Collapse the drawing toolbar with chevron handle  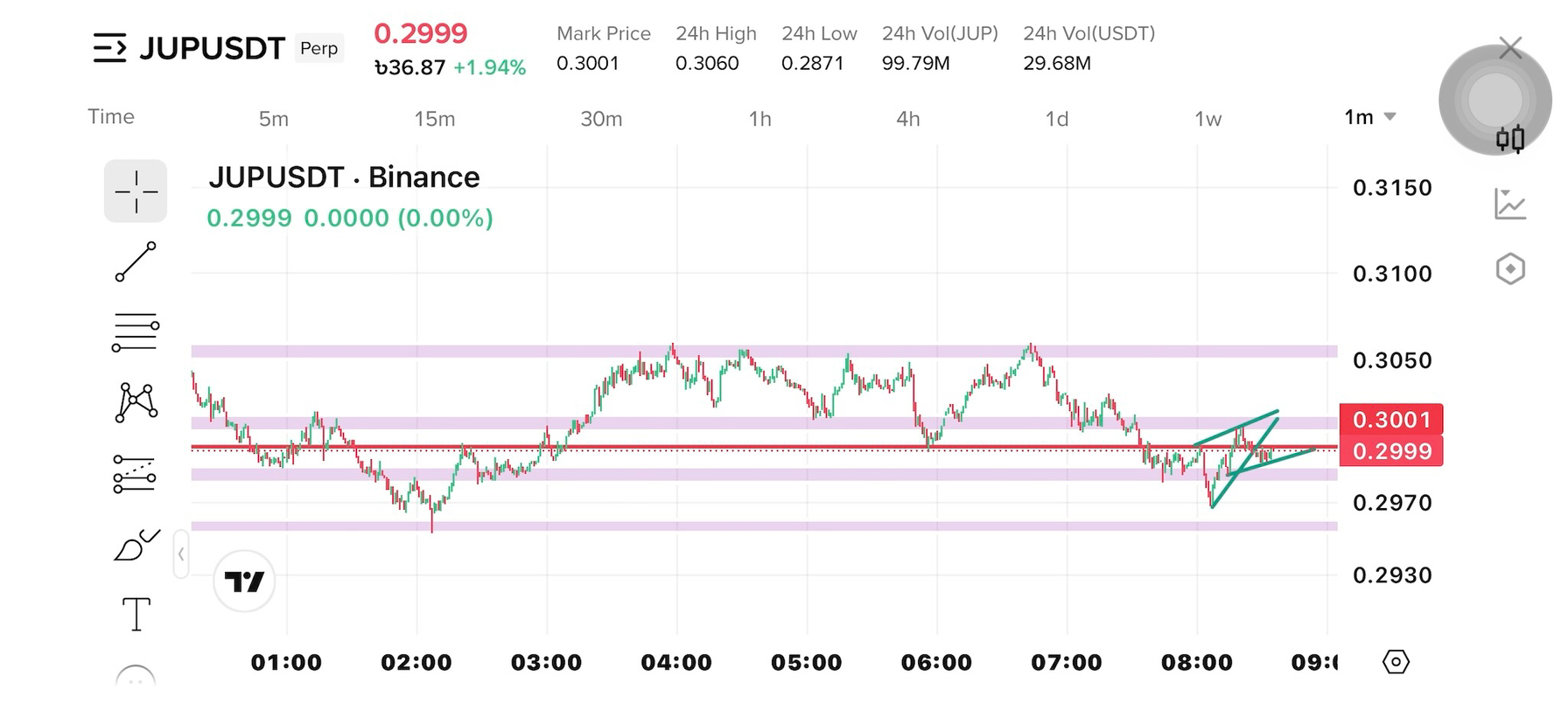click(x=181, y=553)
